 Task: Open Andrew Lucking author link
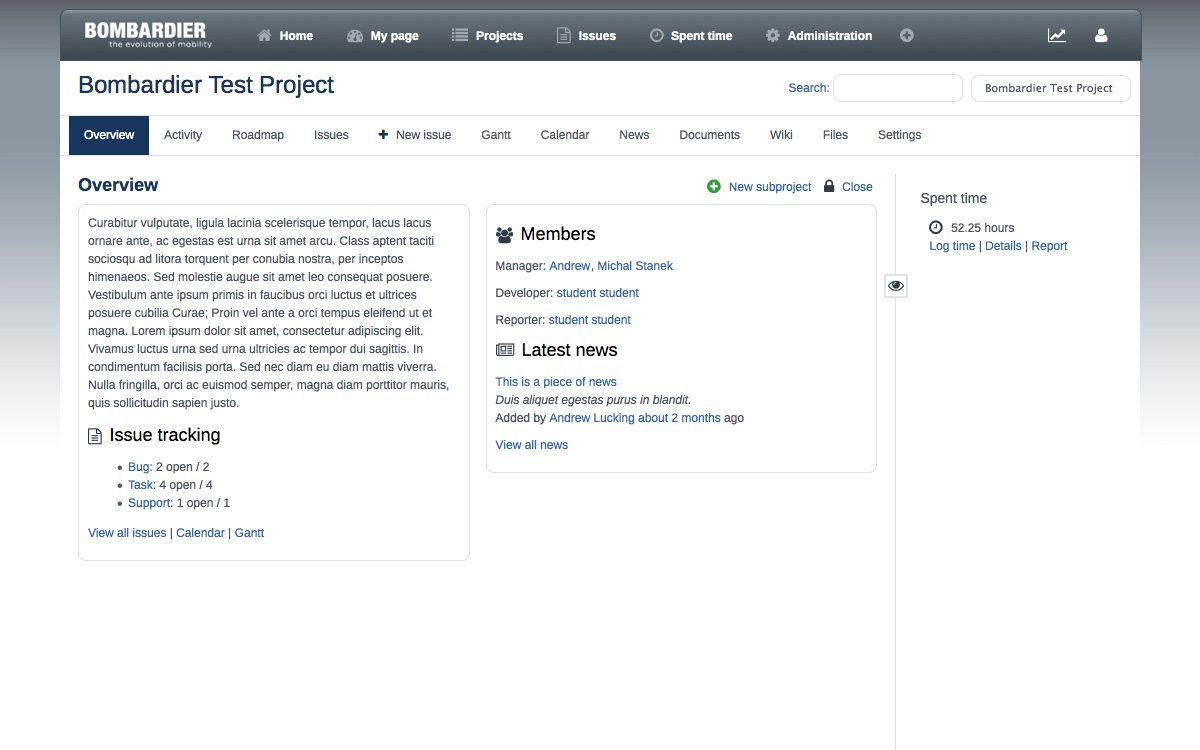[592, 418]
